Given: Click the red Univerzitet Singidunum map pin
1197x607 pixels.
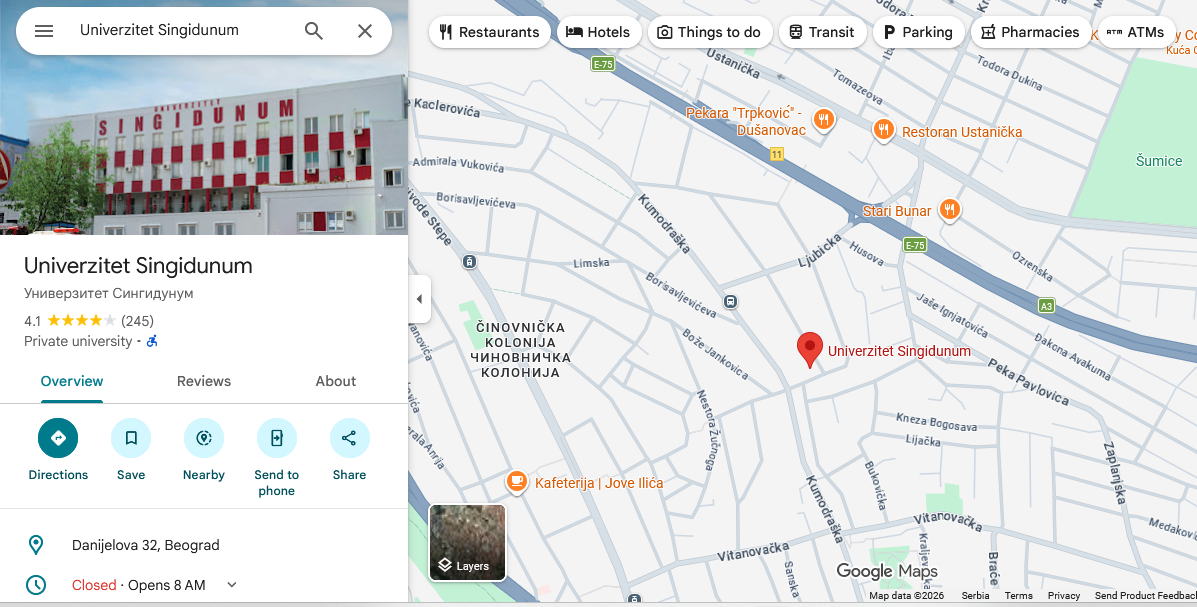Looking at the screenshot, I should (x=809, y=349).
